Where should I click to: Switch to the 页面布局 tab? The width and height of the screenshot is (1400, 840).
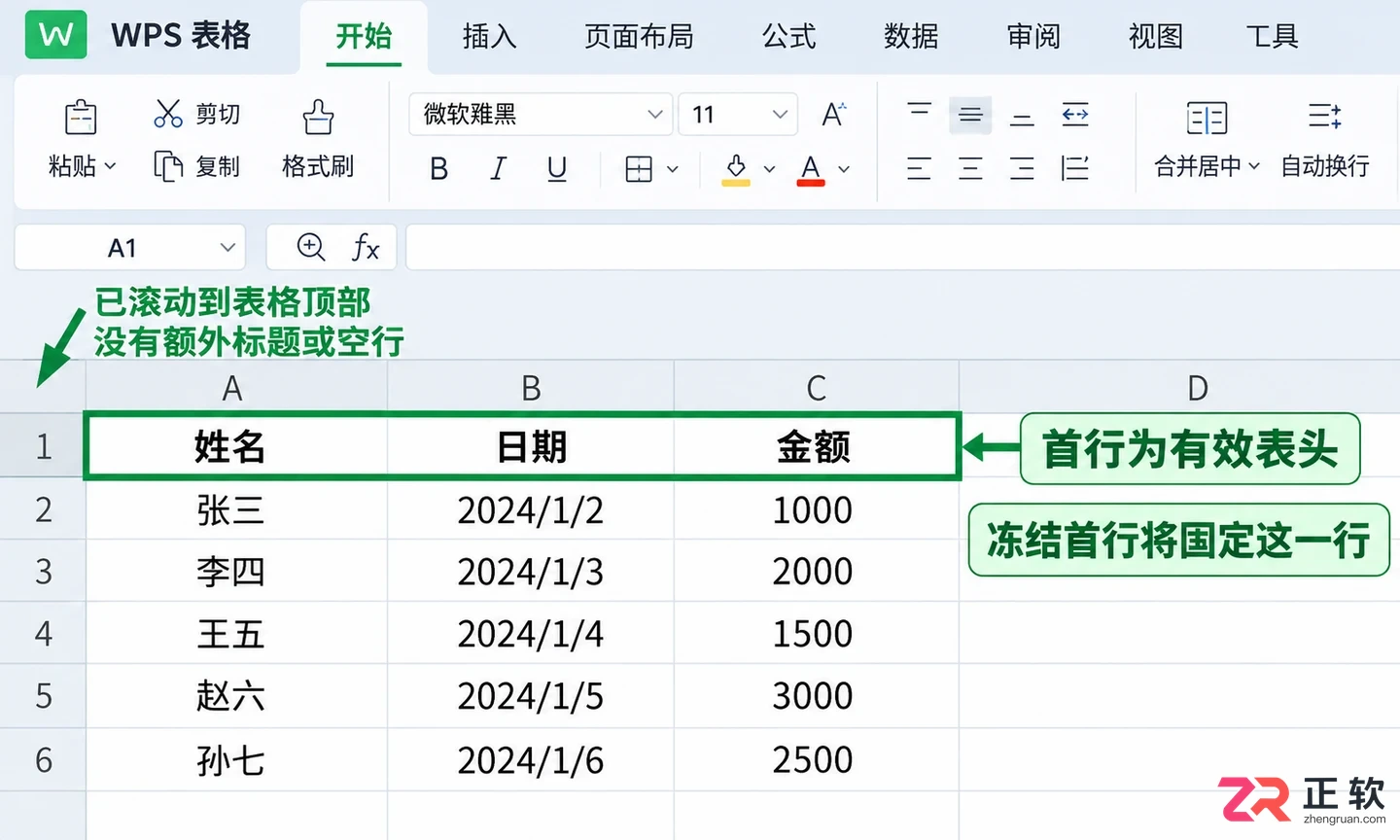(639, 37)
